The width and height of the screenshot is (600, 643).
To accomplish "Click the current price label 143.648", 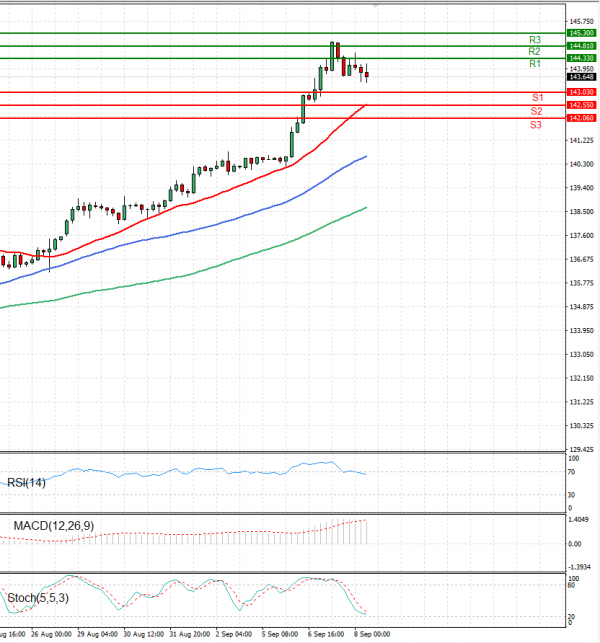I will (581, 77).
